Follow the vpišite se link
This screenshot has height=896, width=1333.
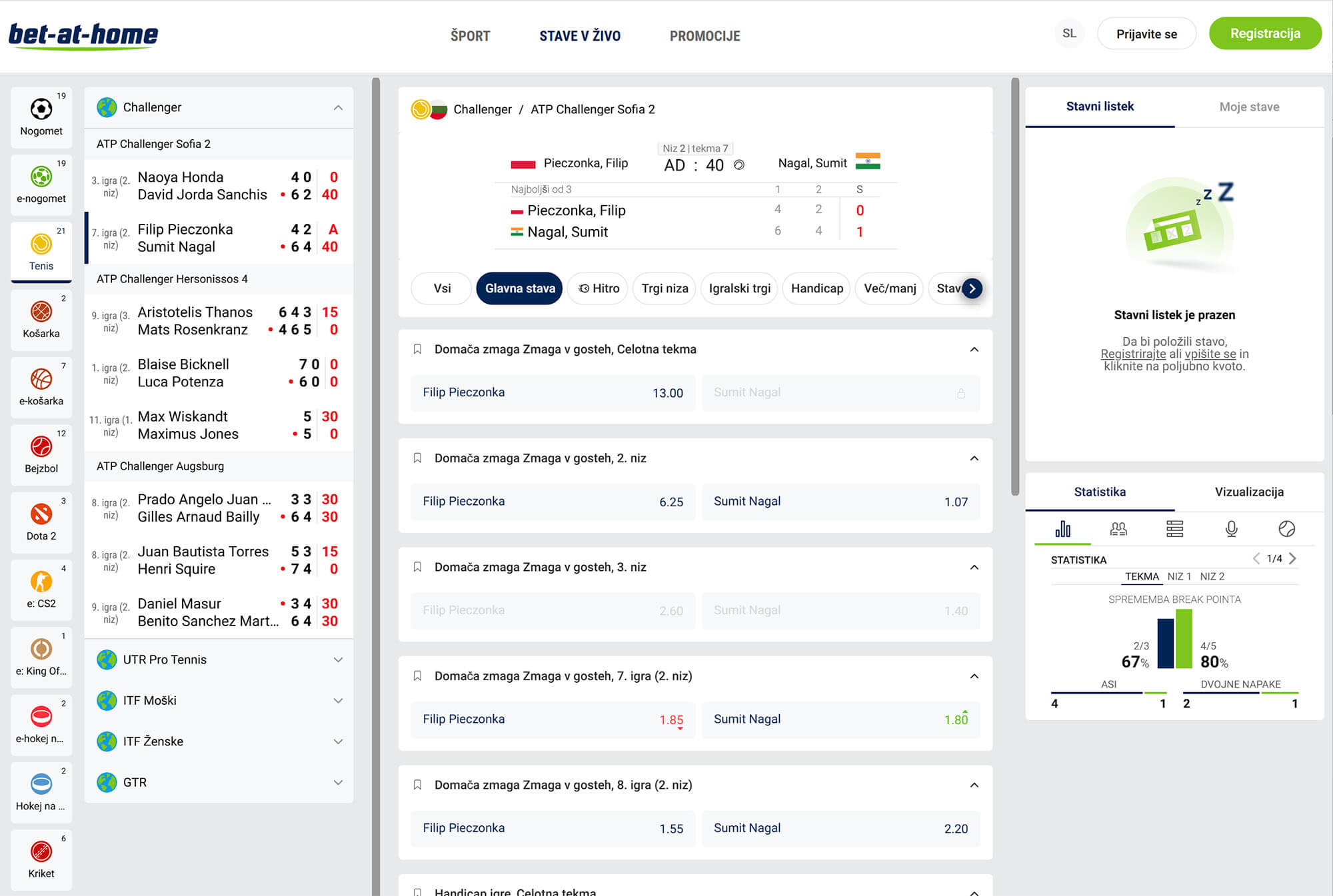point(1210,354)
